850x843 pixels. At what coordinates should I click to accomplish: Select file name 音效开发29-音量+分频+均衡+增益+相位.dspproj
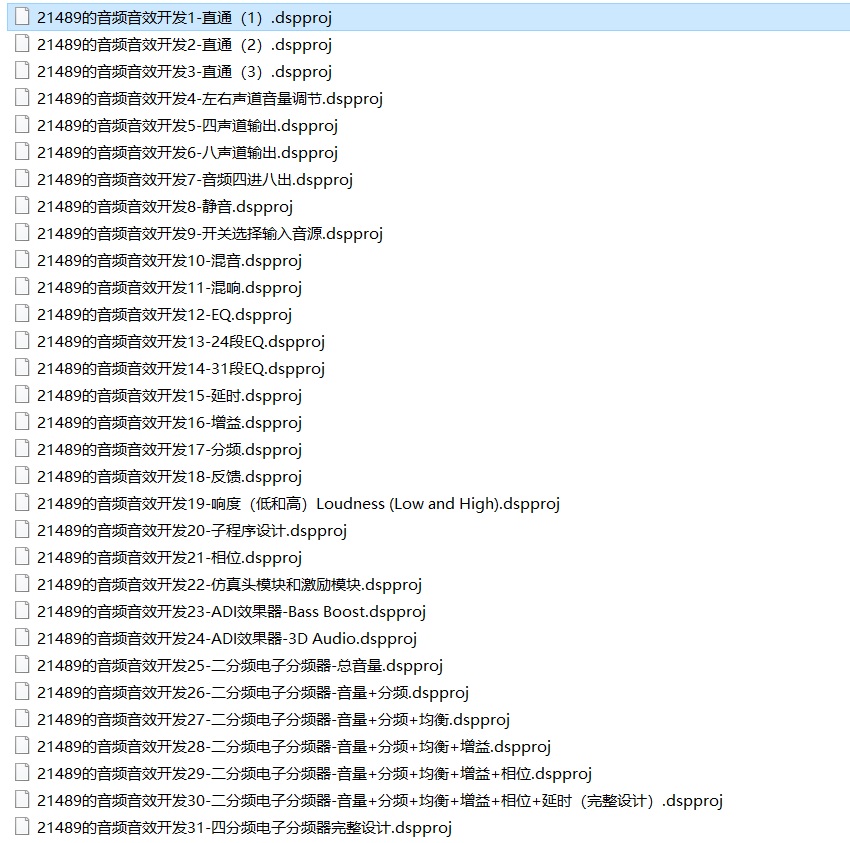tap(314, 774)
